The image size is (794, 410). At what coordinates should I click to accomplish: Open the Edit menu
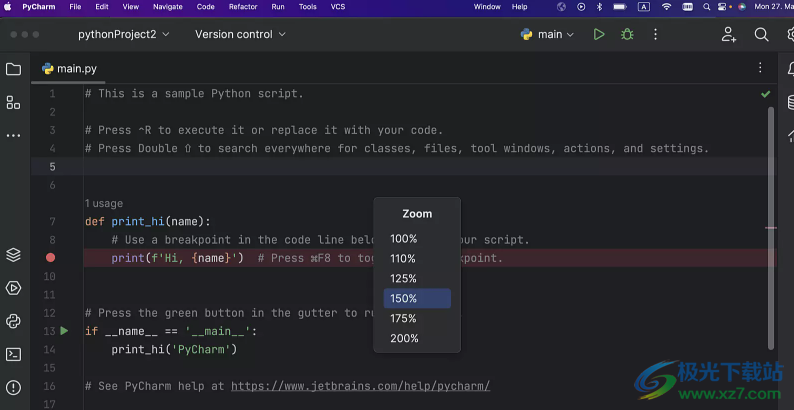(102, 7)
